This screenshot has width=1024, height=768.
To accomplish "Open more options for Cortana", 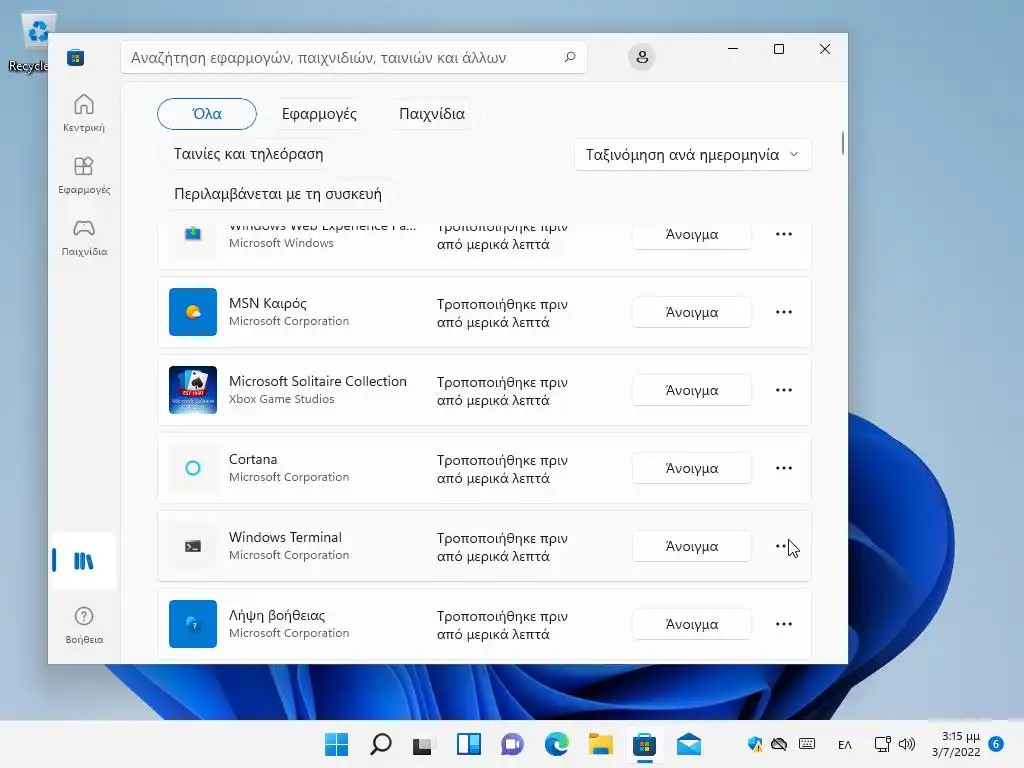I will pos(784,468).
